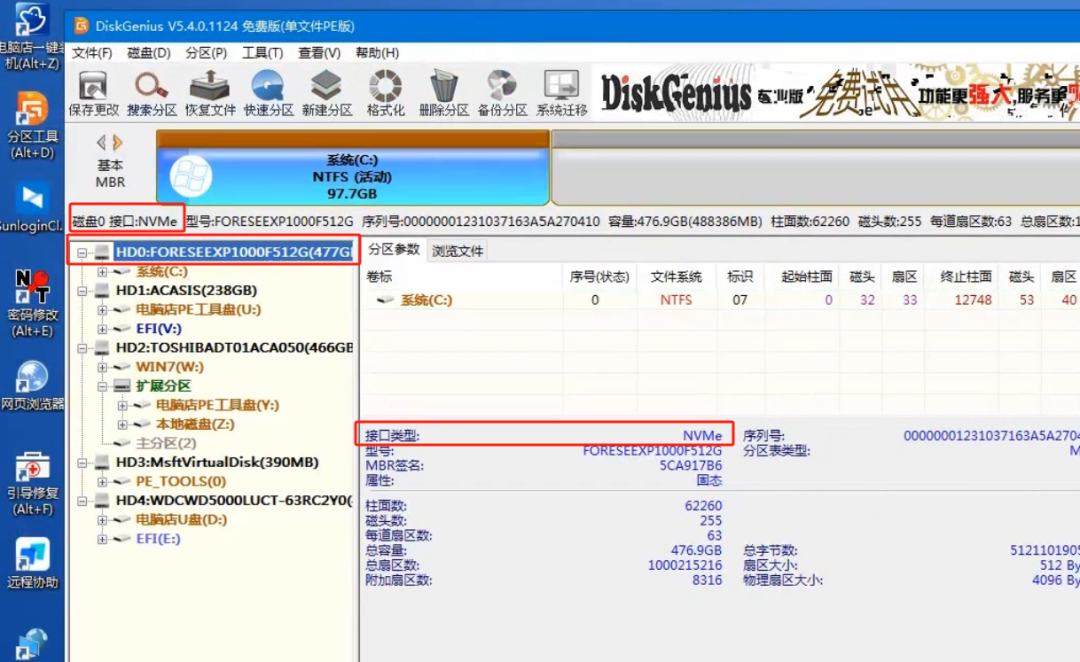Open the 远程协助 desktop icon
1080x662 pixels.
pyautogui.click(x=32, y=563)
